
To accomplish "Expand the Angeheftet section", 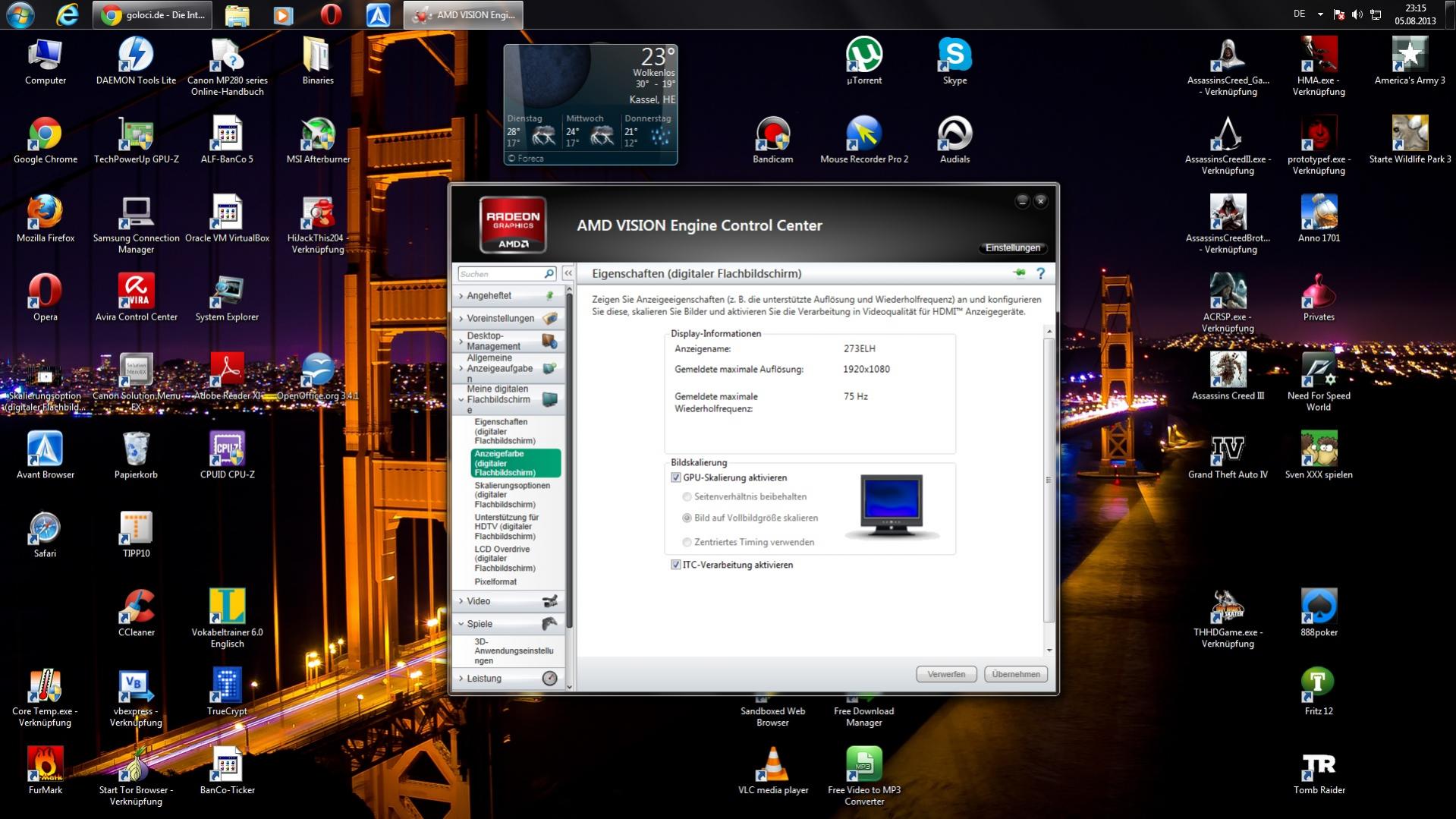I will point(508,295).
